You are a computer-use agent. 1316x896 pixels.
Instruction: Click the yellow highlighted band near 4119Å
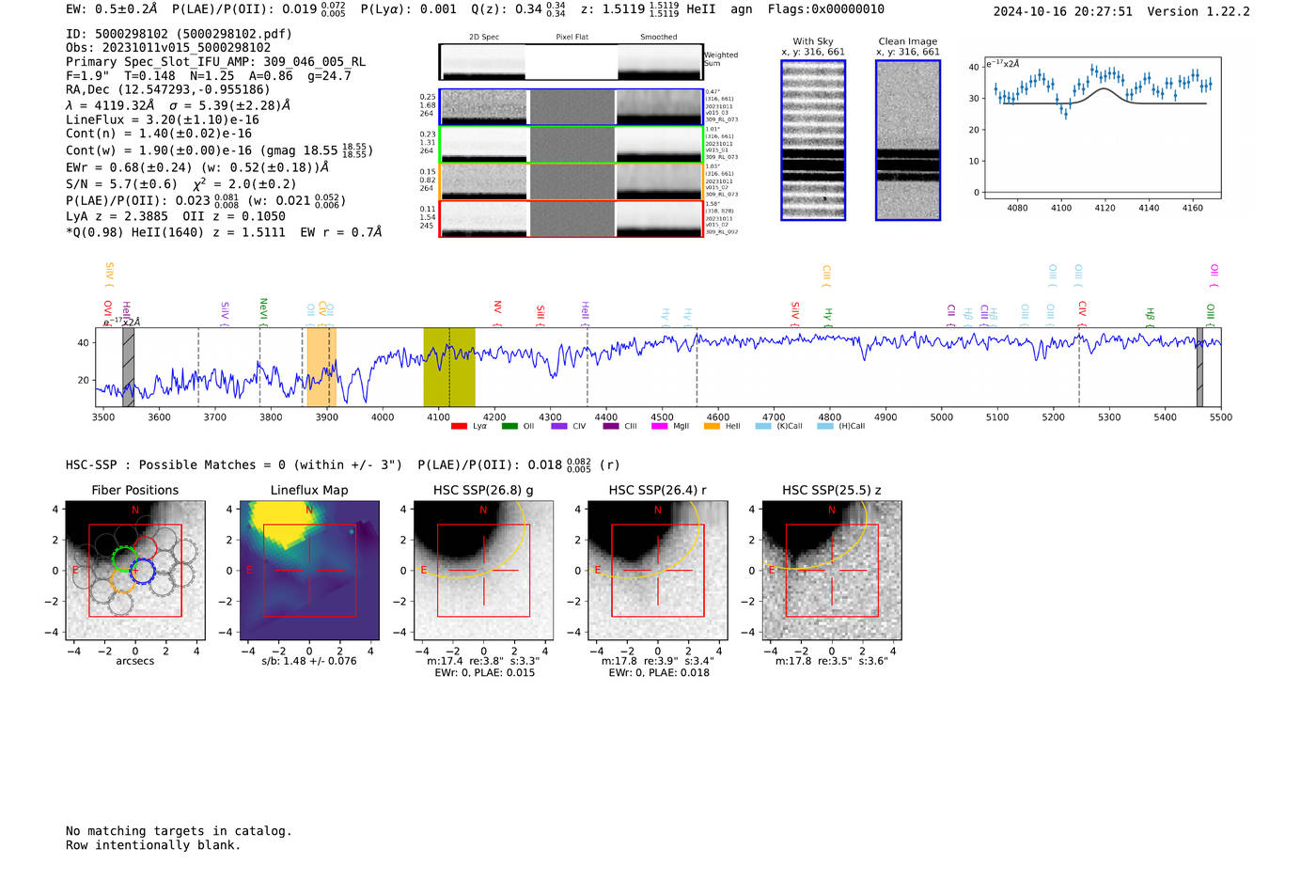449,367
